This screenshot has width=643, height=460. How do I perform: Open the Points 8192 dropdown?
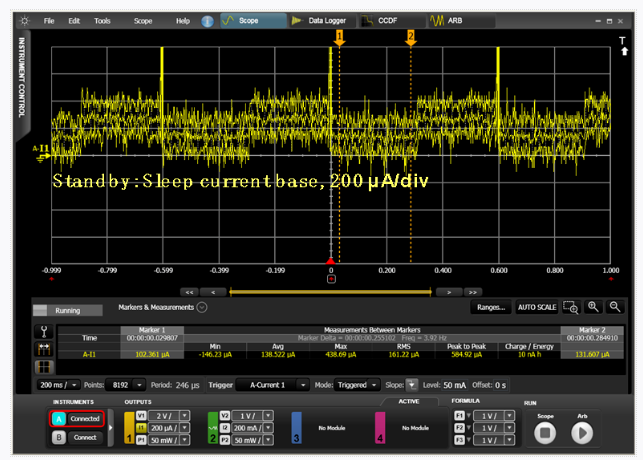pyautogui.click(x=125, y=385)
